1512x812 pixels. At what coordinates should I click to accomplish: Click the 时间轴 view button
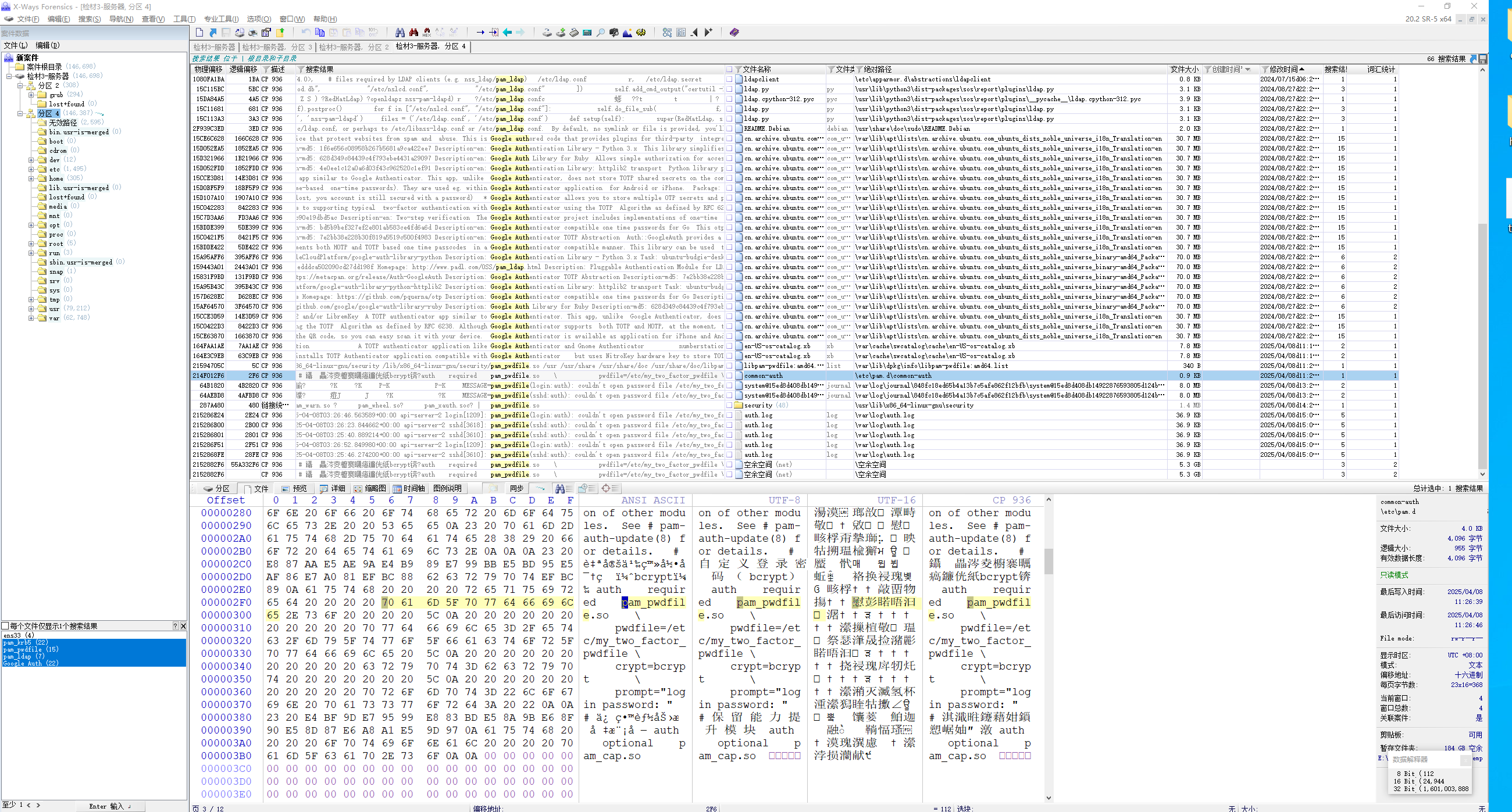point(408,488)
